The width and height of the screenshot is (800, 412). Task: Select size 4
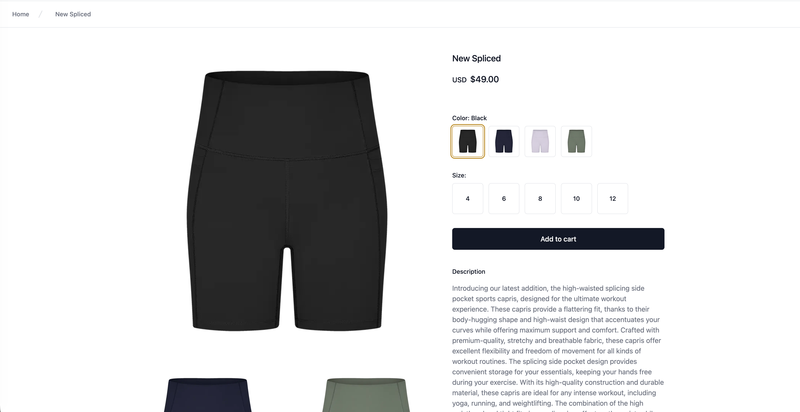tap(467, 199)
